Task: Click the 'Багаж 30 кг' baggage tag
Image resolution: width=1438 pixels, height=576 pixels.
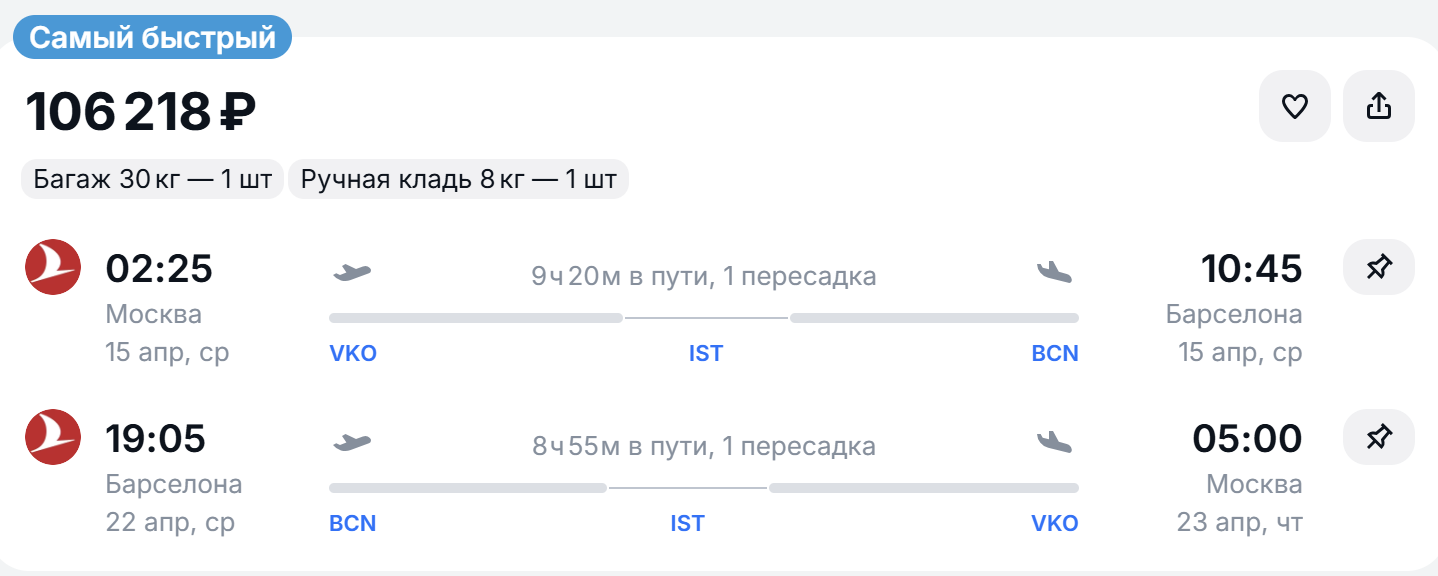Action: [153, 180]
